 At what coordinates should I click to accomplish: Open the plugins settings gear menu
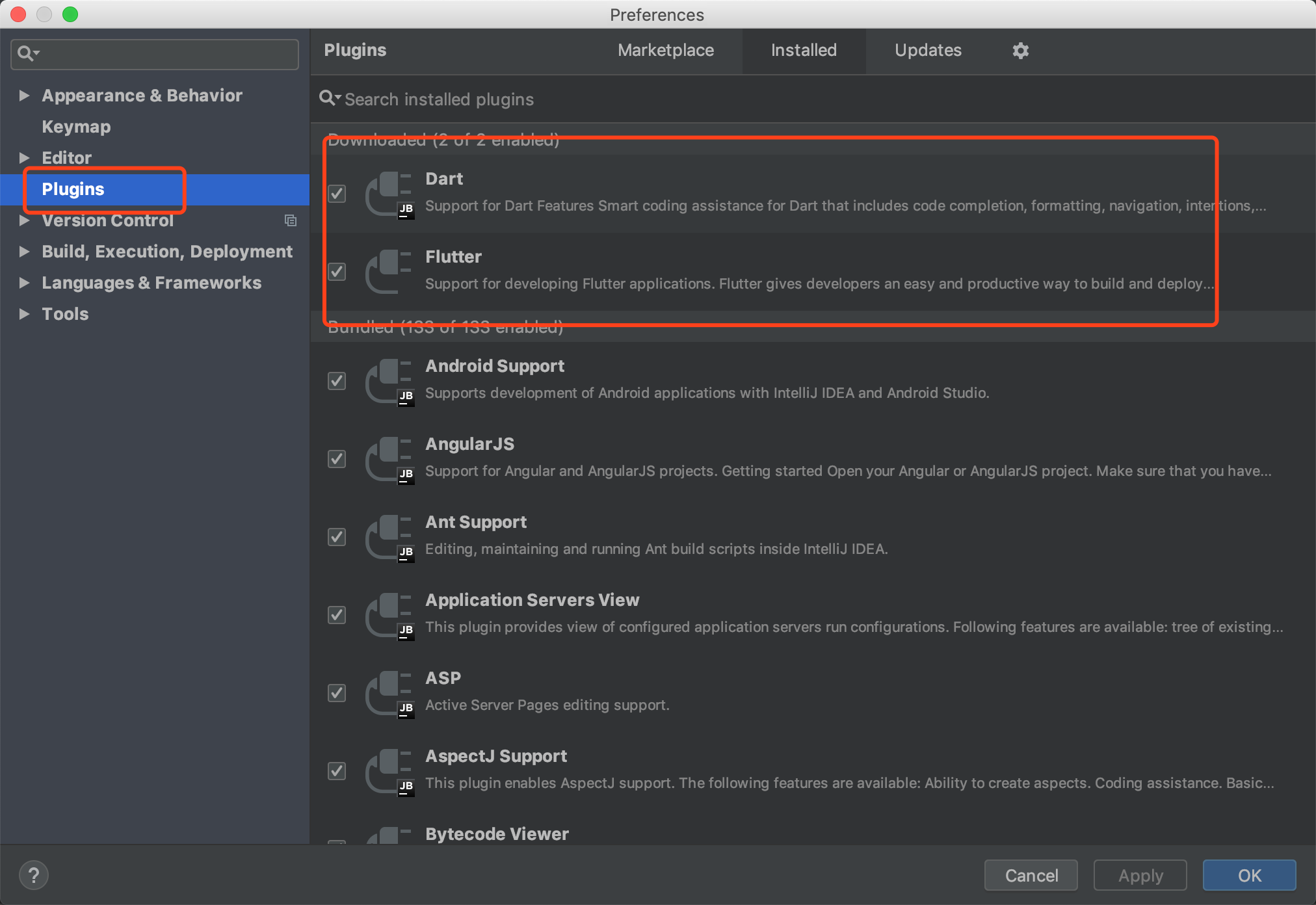pos(1020,51)
